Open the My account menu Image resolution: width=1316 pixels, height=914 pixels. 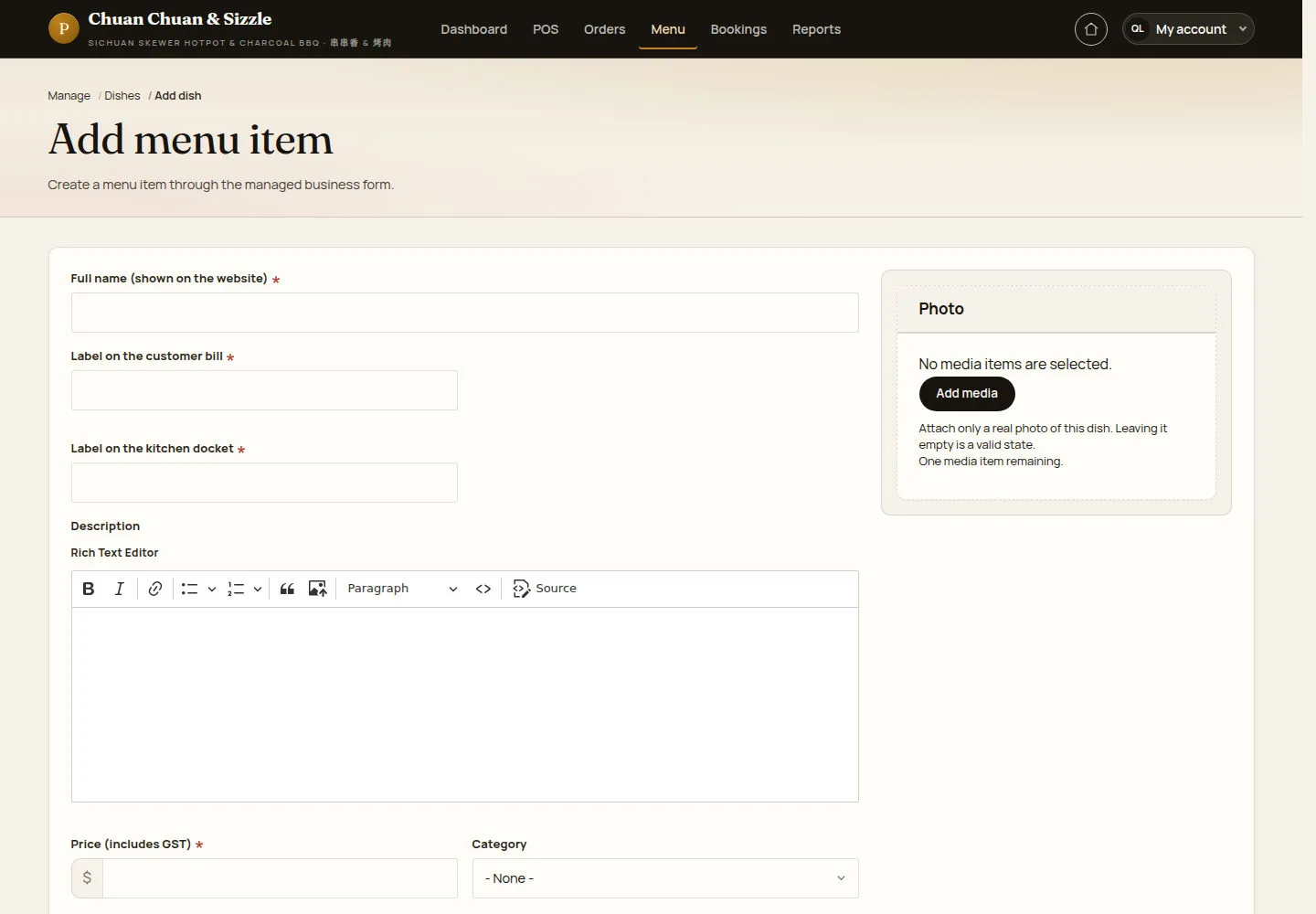(x=1188, y=29)
